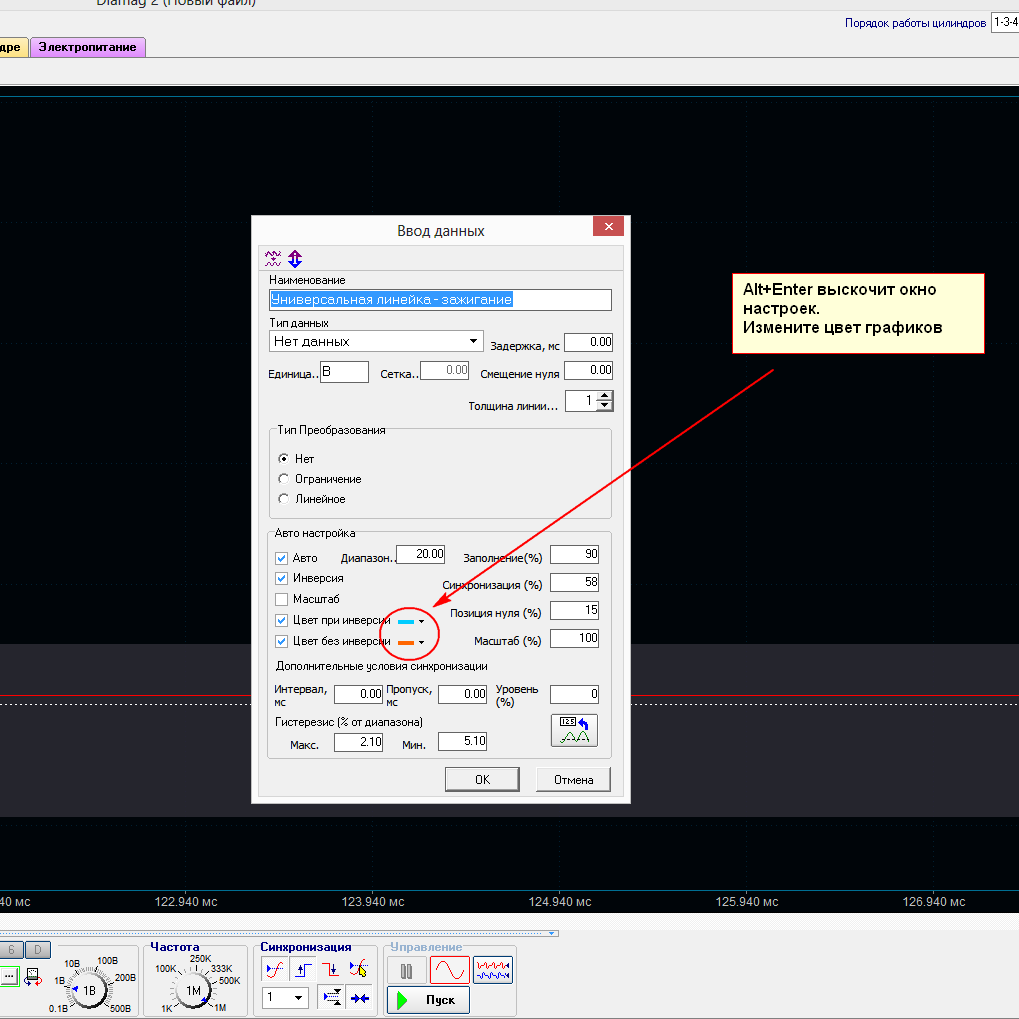Click the Задержка, мс input field

pos(588,342)
